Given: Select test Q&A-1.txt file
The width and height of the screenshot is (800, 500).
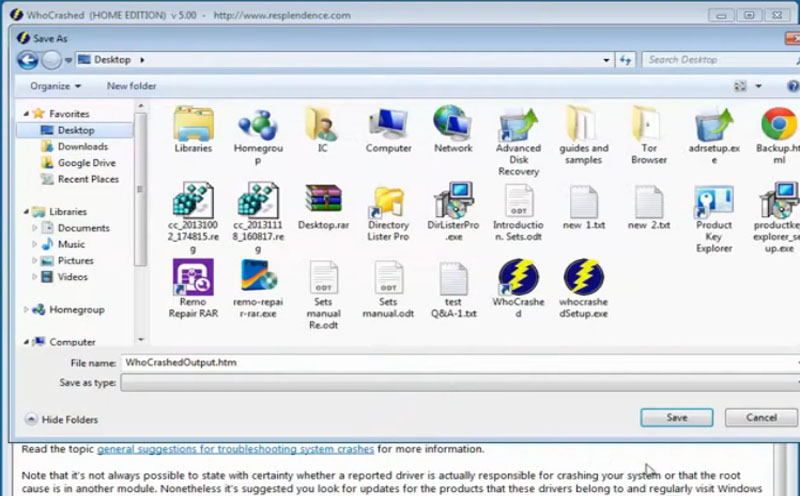Looking at the screenshot, I should [x=453, y=289].
